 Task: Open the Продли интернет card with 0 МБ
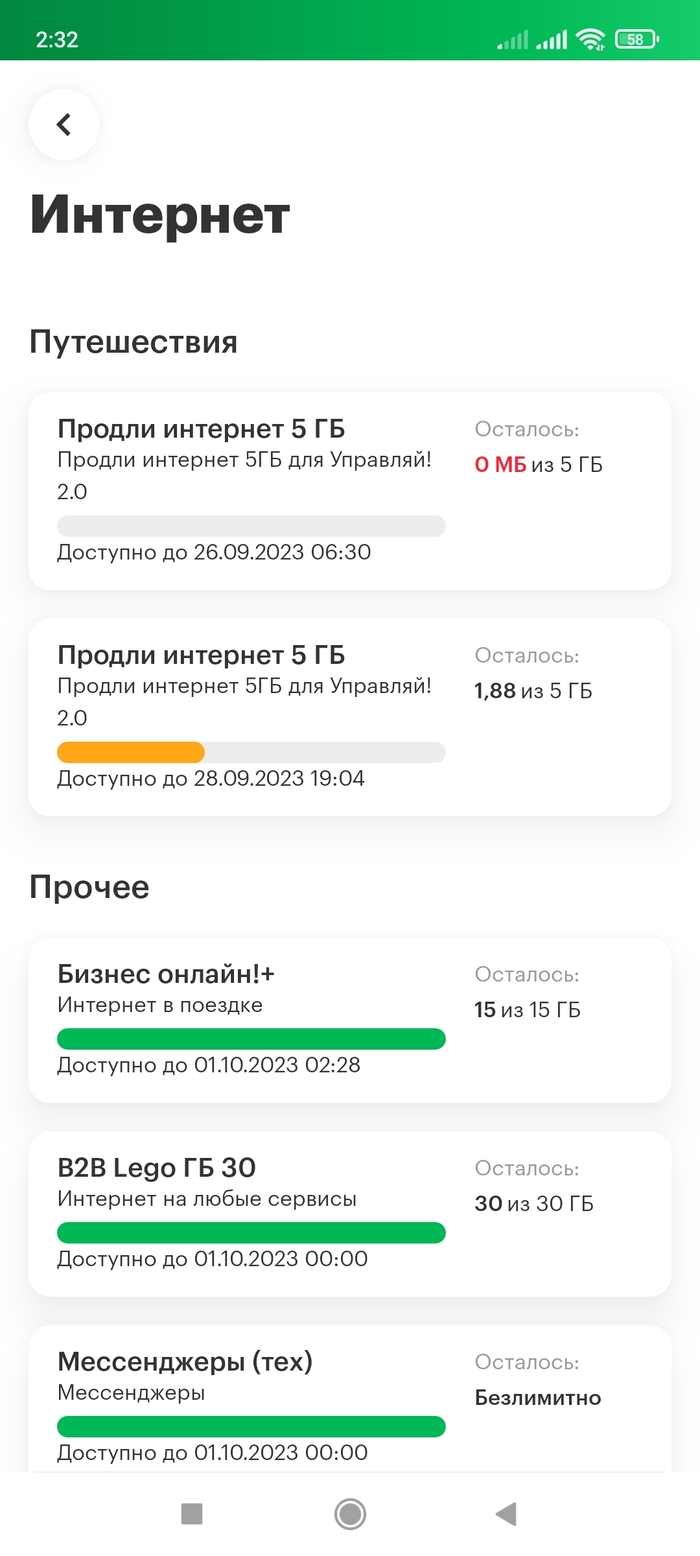(349, 490)
